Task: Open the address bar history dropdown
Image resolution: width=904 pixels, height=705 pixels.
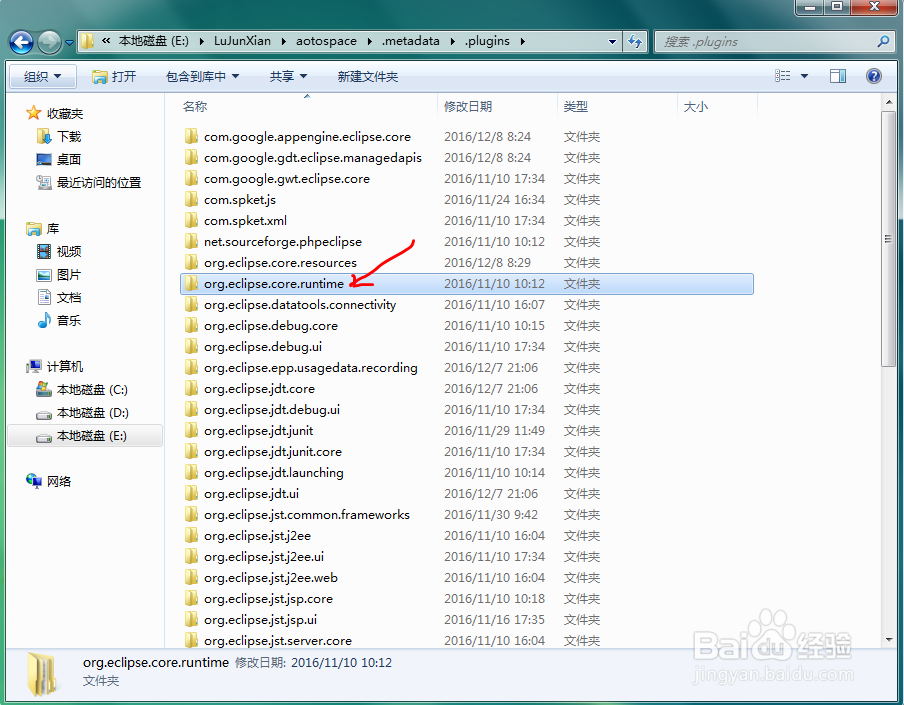Action: [x=612, y=42]
